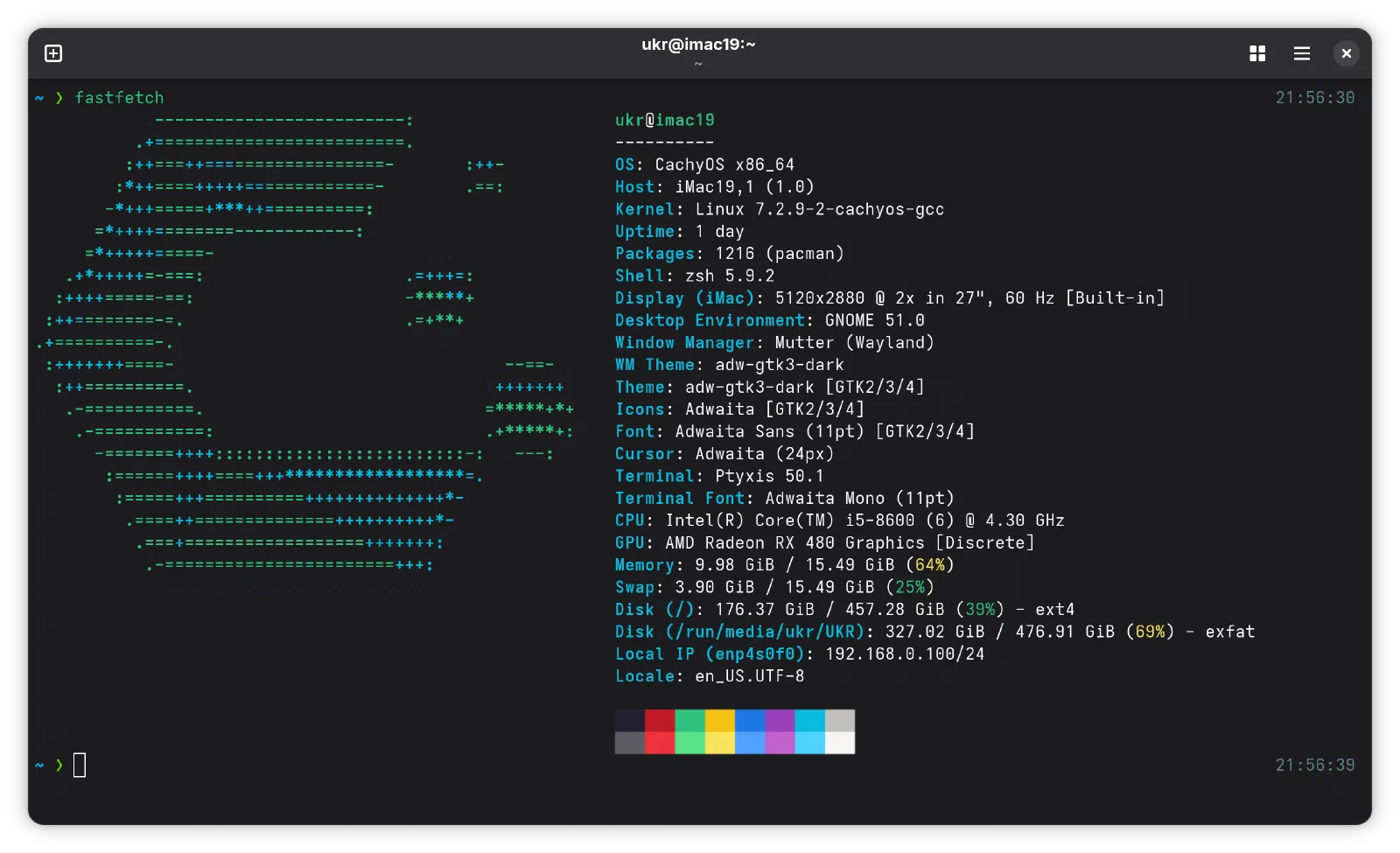Click the CPU Intel Core i5-8600 line
The height and width of the screenshot is (853, 1400).
pos(840,521)
